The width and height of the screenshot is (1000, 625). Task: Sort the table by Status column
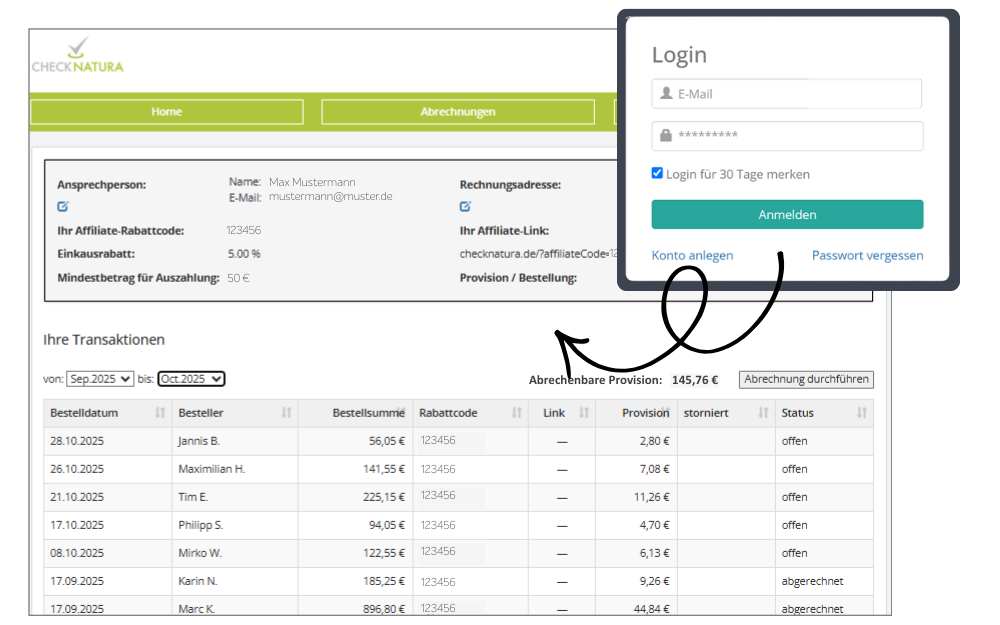pyautogui.click(x=860, y=412)
